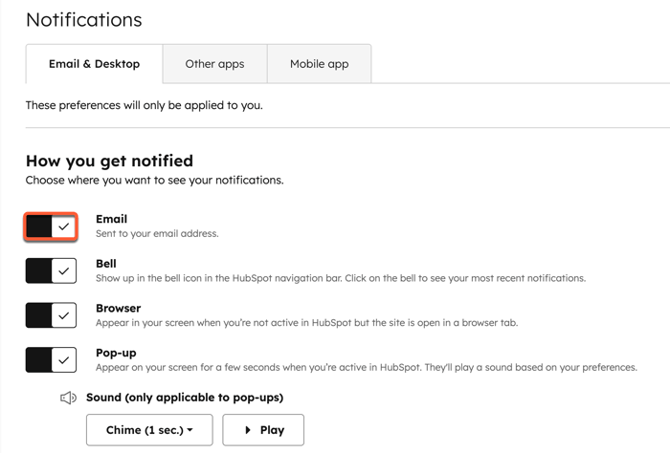Disable Email notifications toggle
The height and width of the screenshot is (453, 670).
51,226
